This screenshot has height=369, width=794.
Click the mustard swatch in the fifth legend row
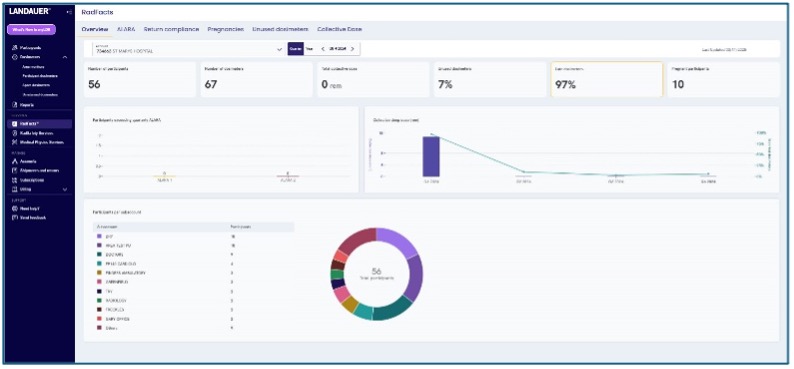pyautogui.click(x=100, y=273)
